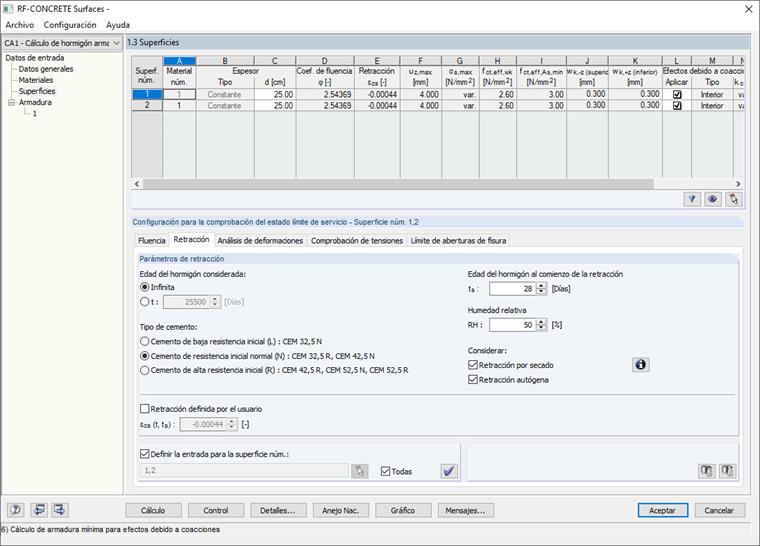Select the t days concrete age option
The height and width of the screenshot is (546, 760).
coord(144,302)
